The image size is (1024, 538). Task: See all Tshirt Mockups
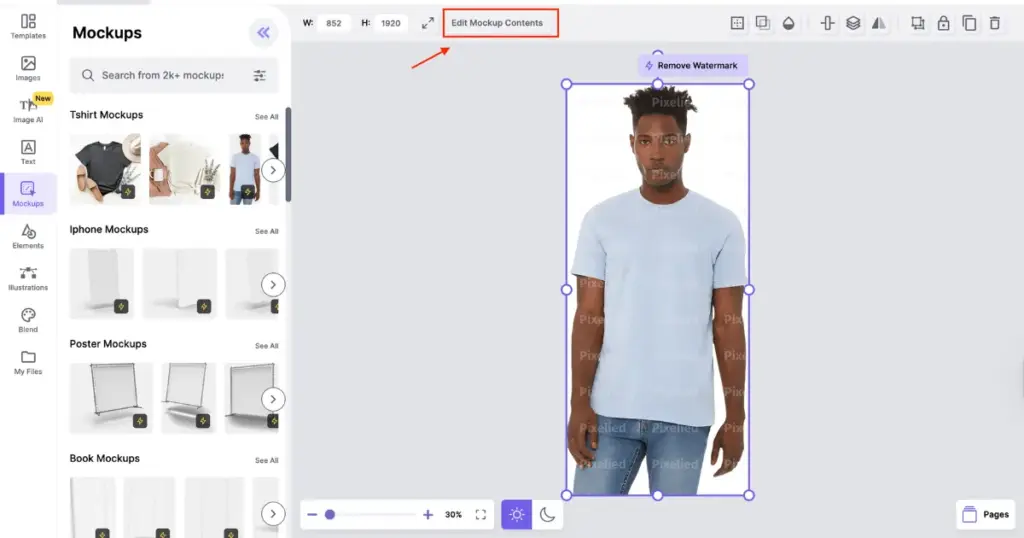point(266,117)
